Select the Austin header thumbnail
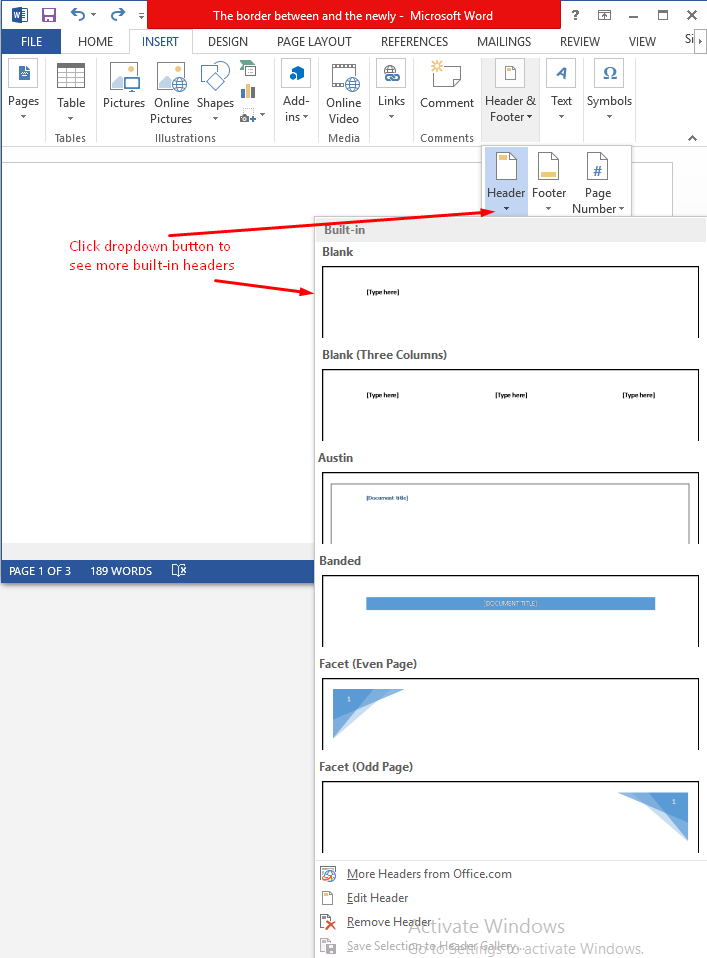Viewport: 707px width, 958px height. pos(510,508)
